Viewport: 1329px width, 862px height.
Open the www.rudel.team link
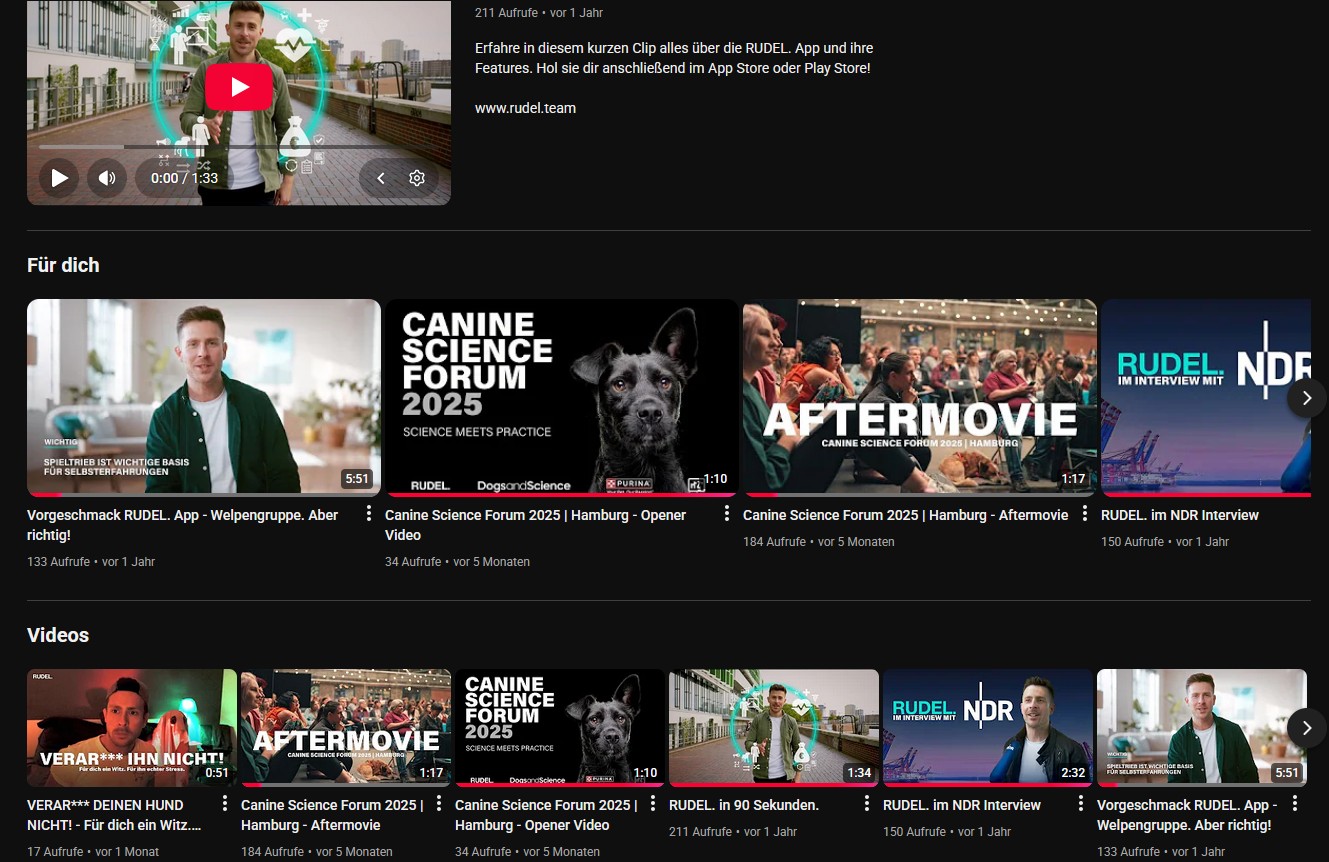[x=525, y=108]
